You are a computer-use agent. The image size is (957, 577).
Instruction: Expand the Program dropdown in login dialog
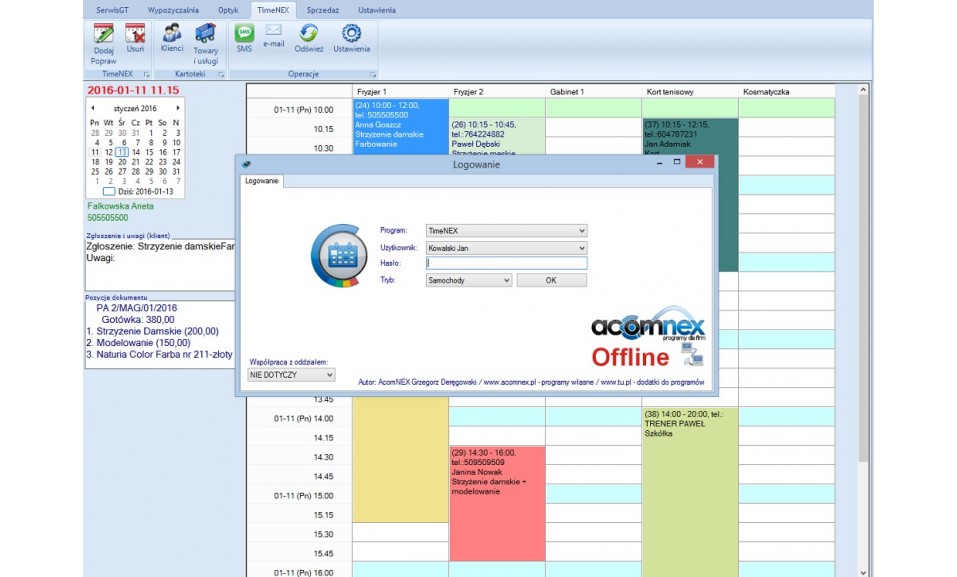(582, 231)
